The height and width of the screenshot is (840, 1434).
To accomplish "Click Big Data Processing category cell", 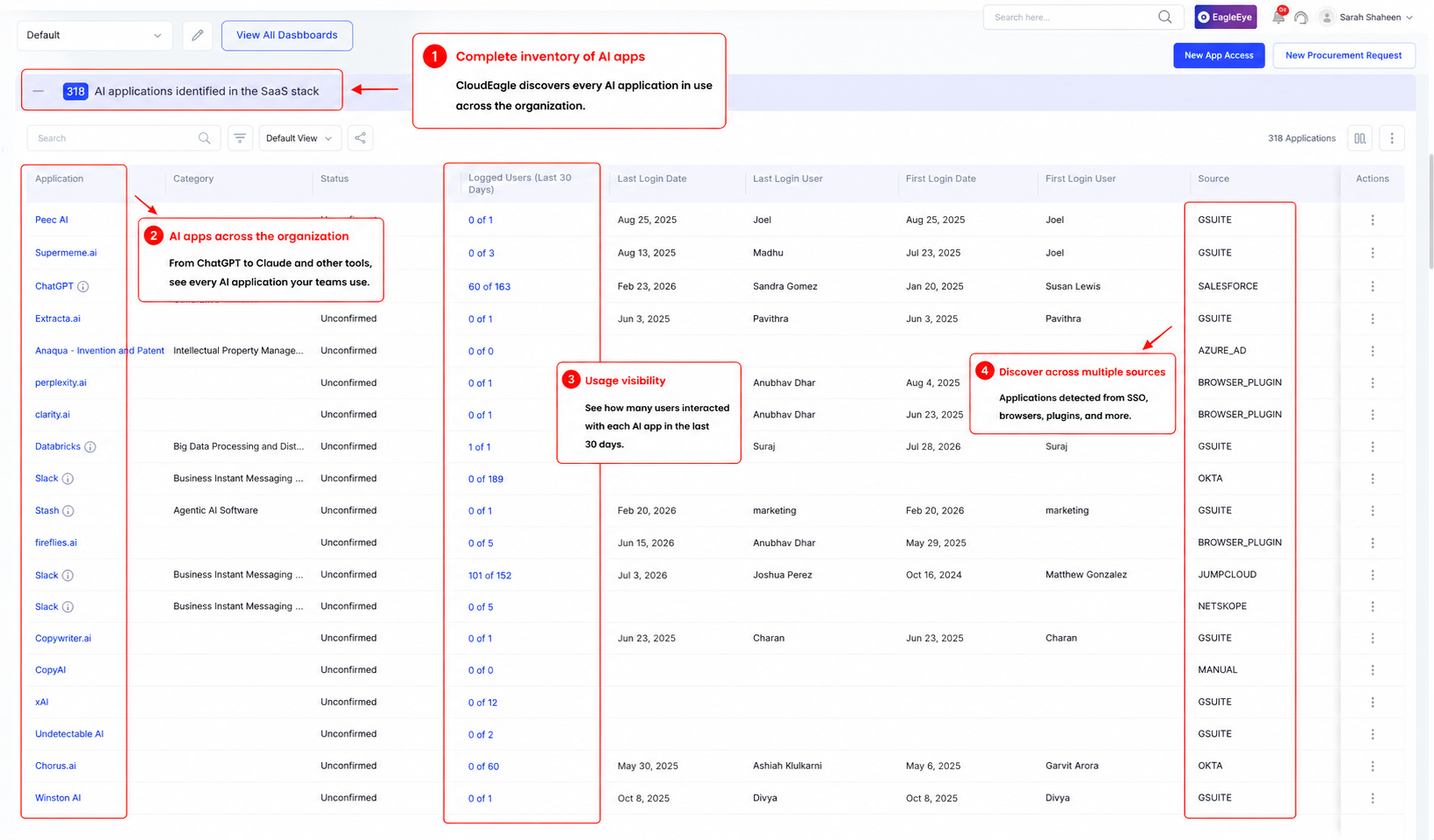I will pyautogui.click(x=238, y=446).
